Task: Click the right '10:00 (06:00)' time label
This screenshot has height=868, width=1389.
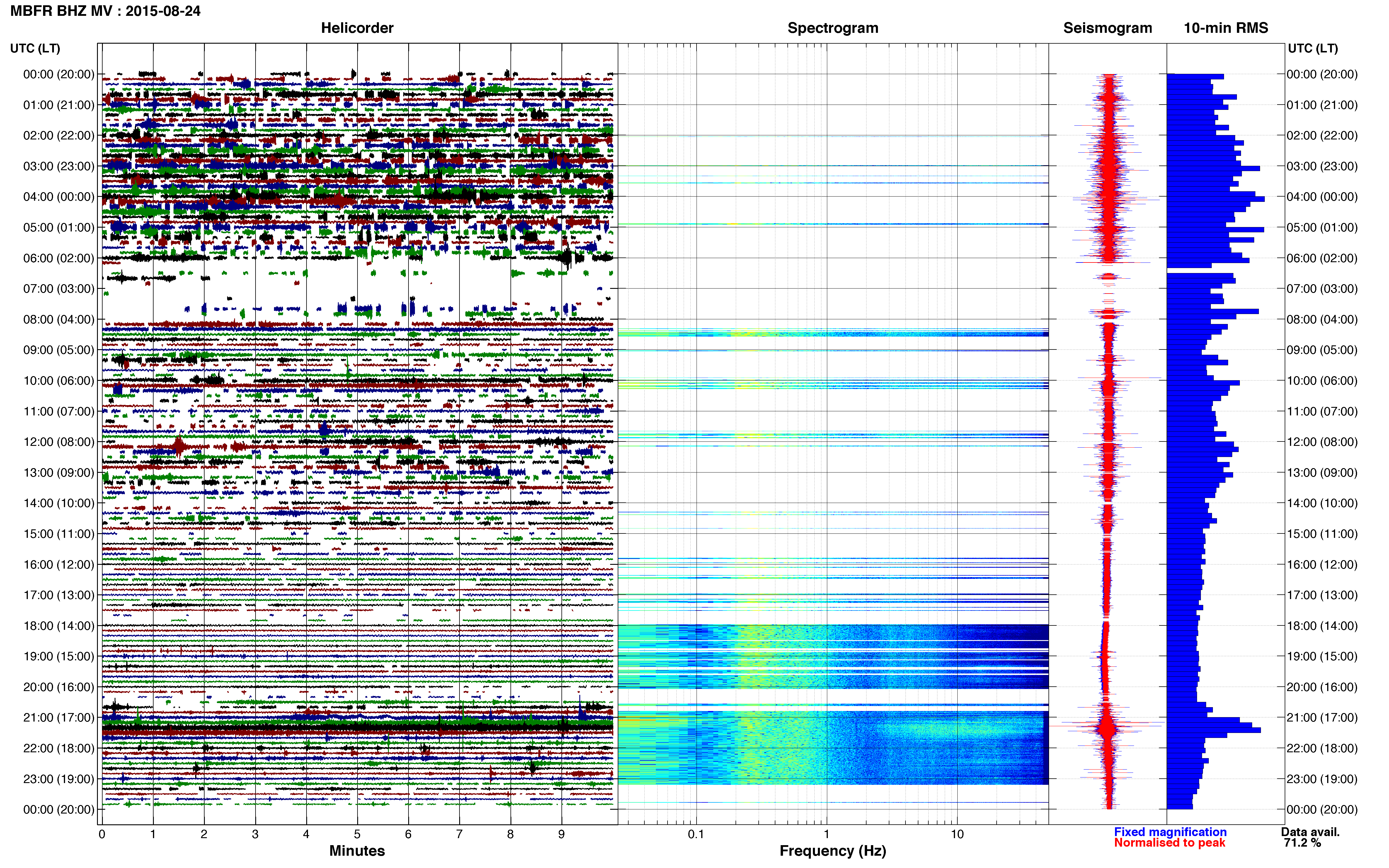Action: [x=1322, y=381]
